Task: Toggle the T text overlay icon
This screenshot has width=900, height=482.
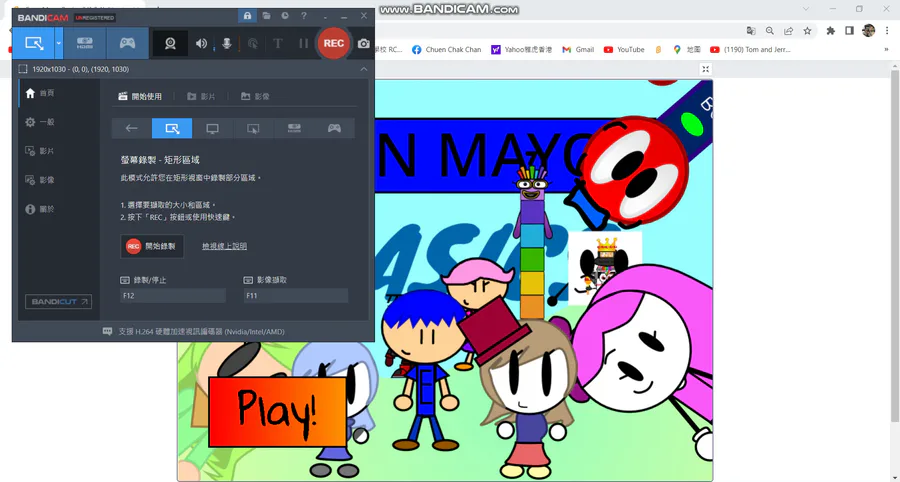Action: [x=278, y=44]
